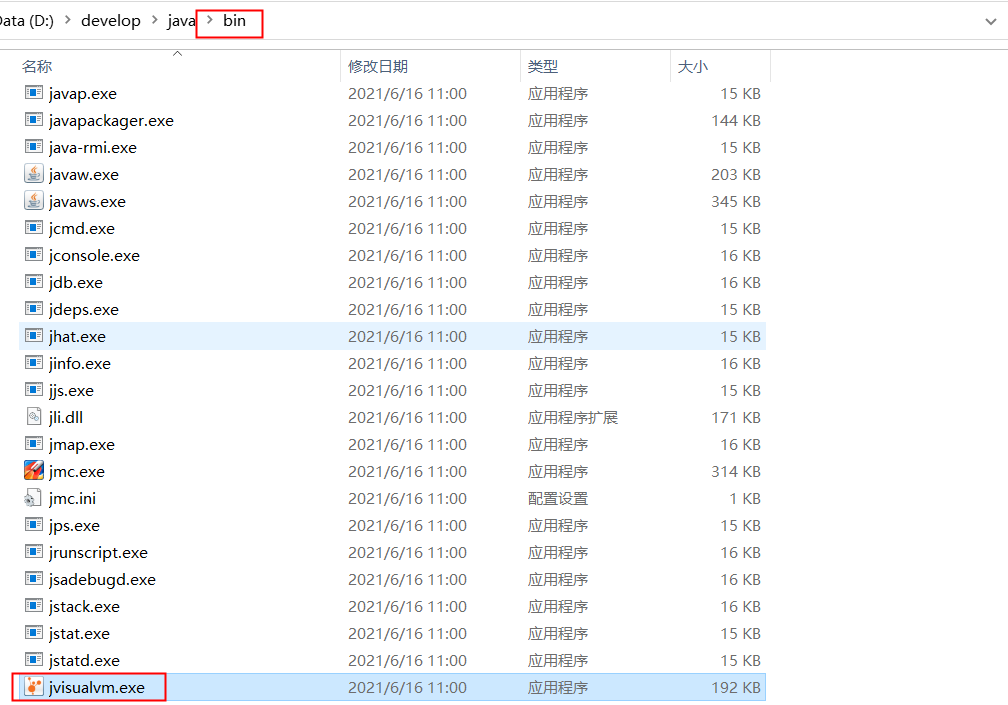Click the jhat.exe file icon

[x=33, y=335]
